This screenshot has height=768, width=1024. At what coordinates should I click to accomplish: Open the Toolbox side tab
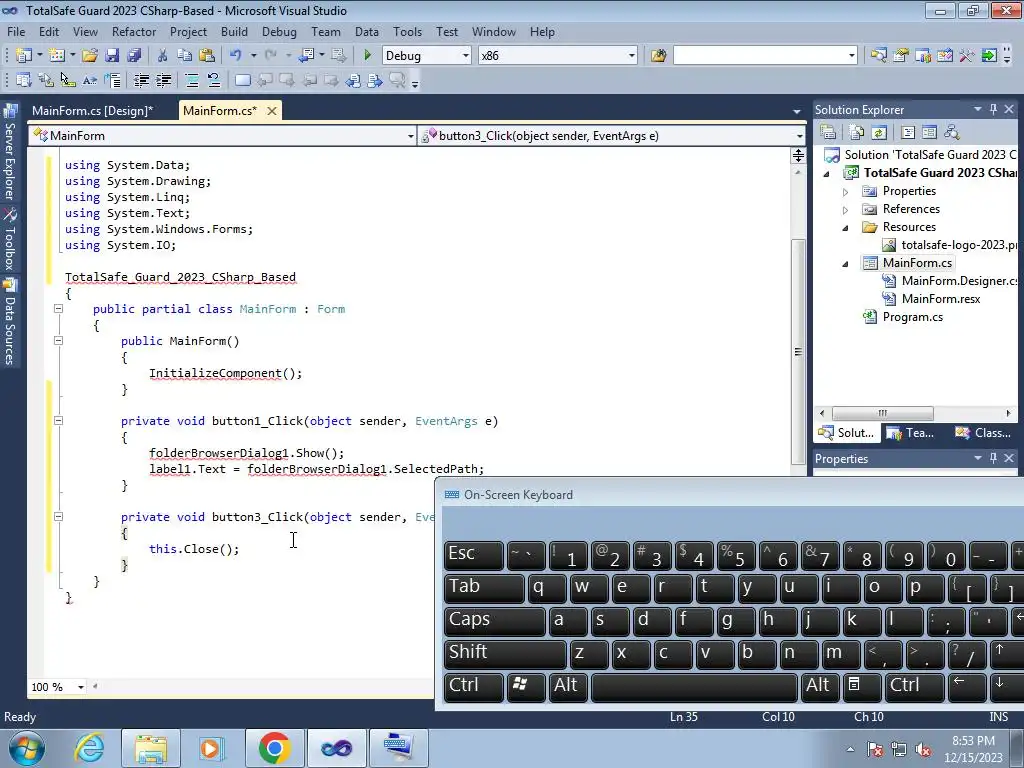click(9, 239)
